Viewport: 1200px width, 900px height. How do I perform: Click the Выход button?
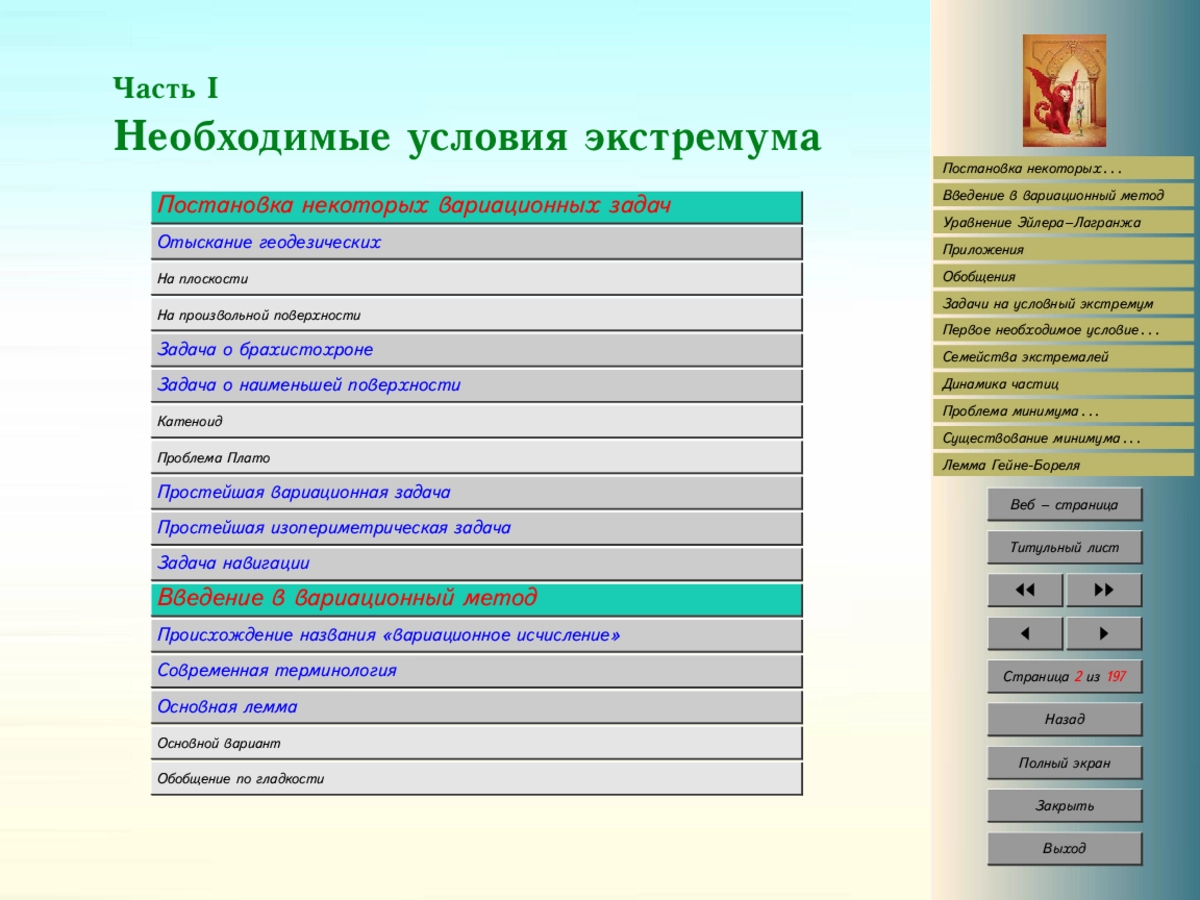tap(1065, 849)
